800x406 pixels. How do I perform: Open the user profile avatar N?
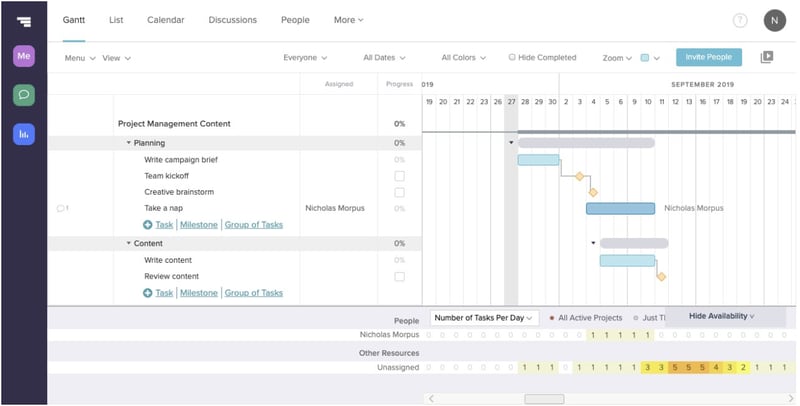click(x=774, y=20)
